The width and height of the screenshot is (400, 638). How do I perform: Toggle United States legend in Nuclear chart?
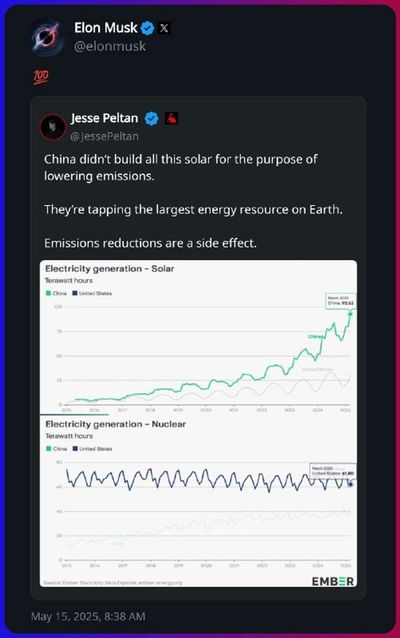click(x=92, y=448)
